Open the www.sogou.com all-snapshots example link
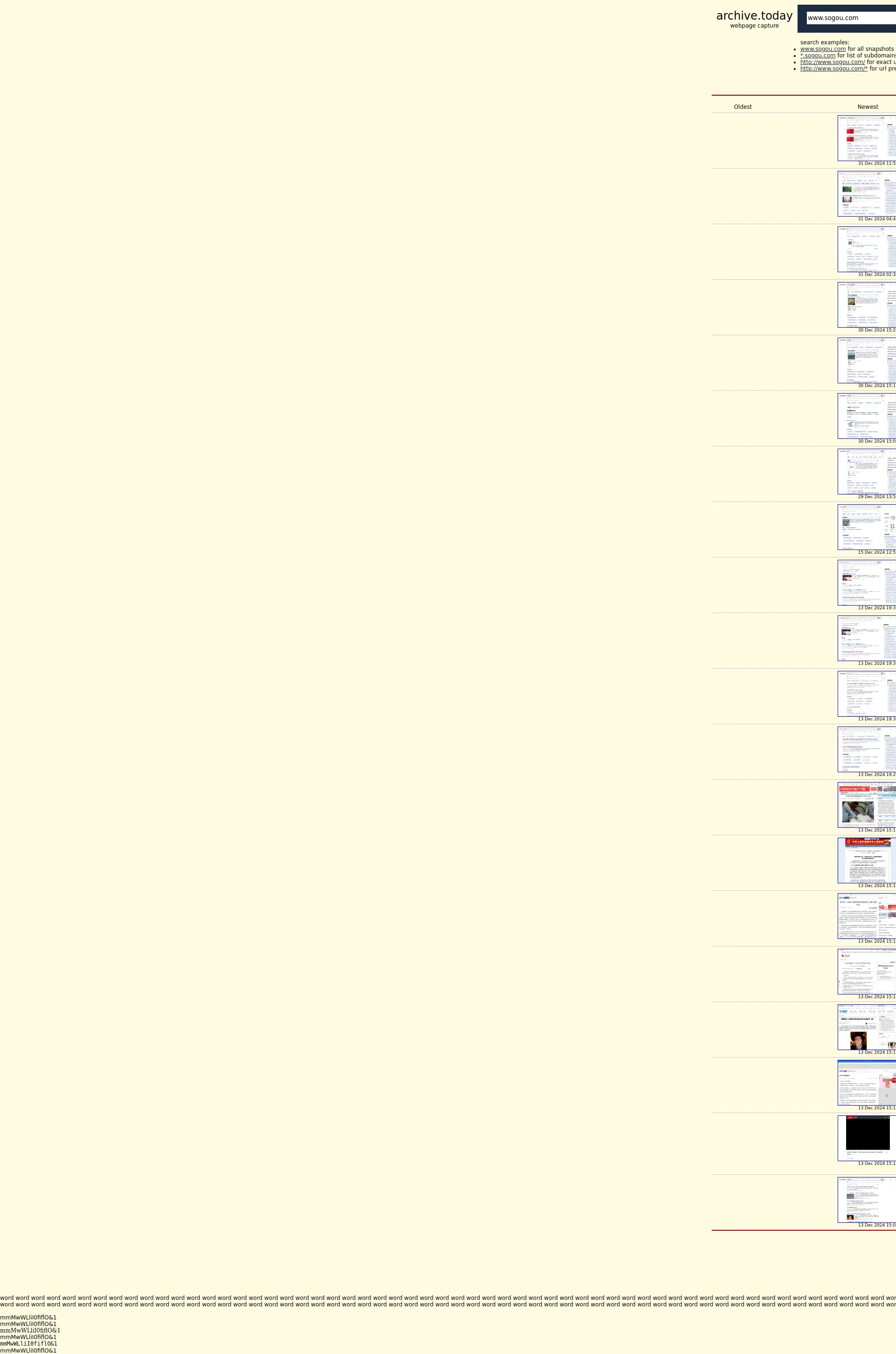 (822, 49)
